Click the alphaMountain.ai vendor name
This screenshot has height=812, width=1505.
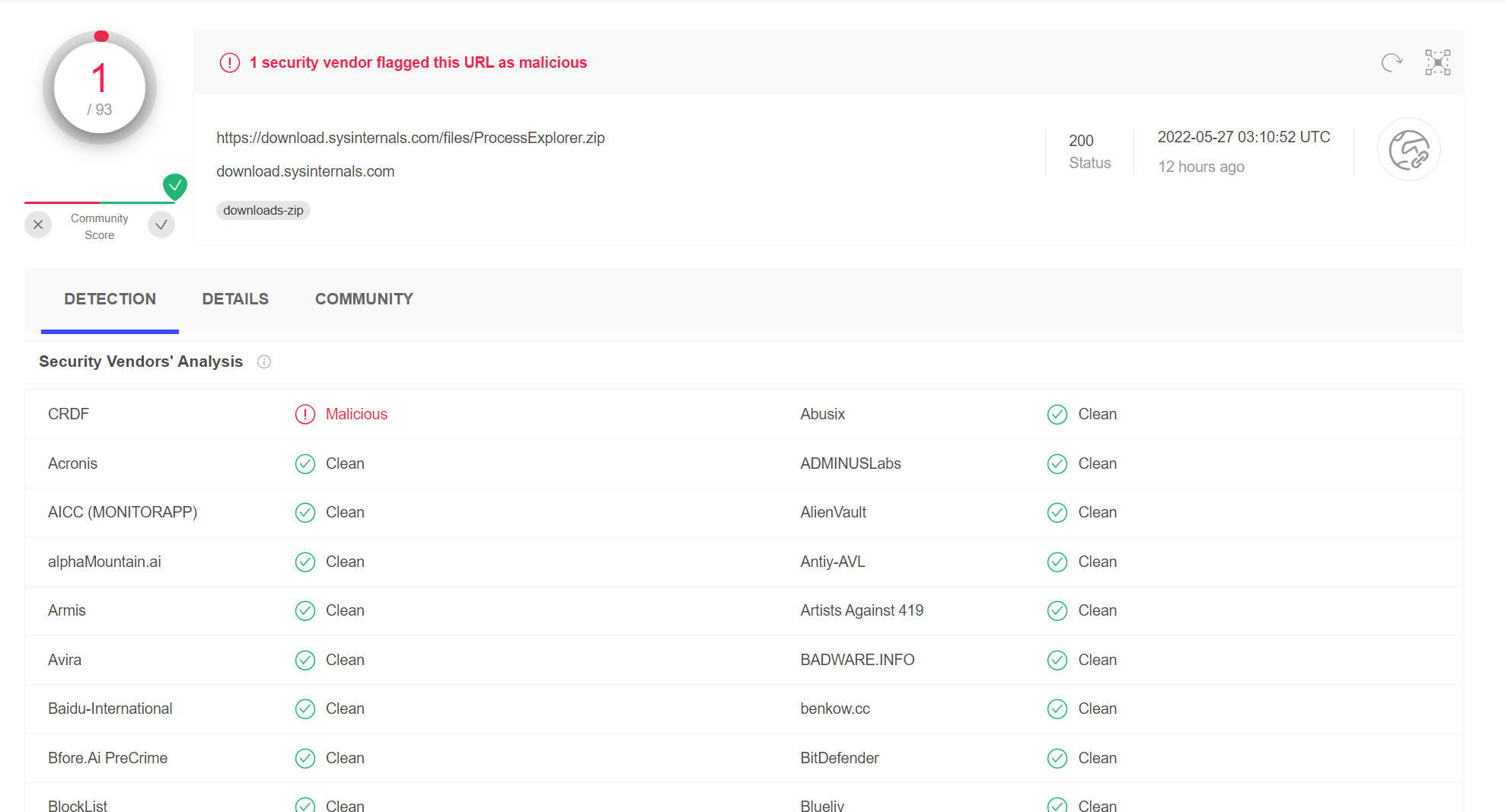tap(104, 562)
